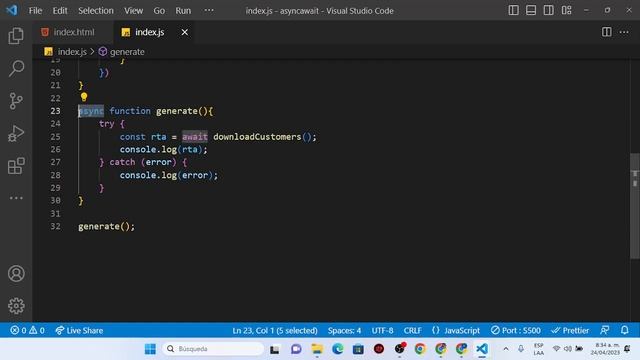Open the Go menu
This screenshot has width=640, height=360.
(159, 11)
